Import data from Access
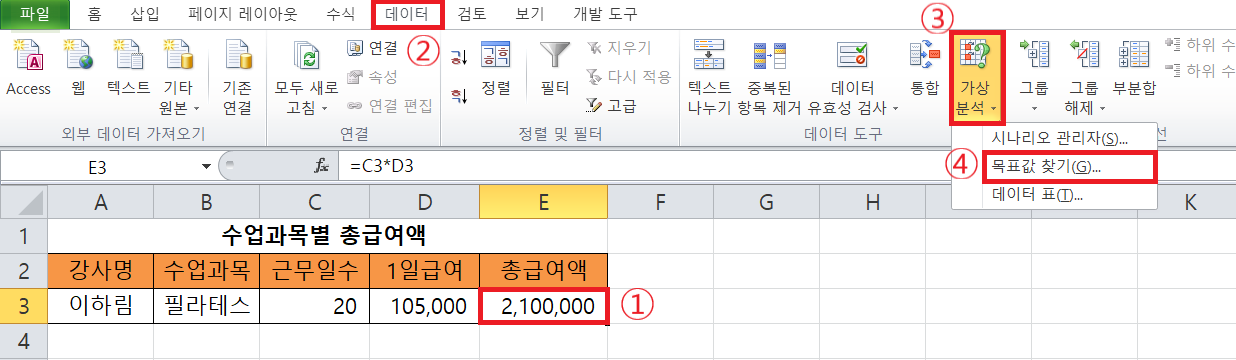 28,68
